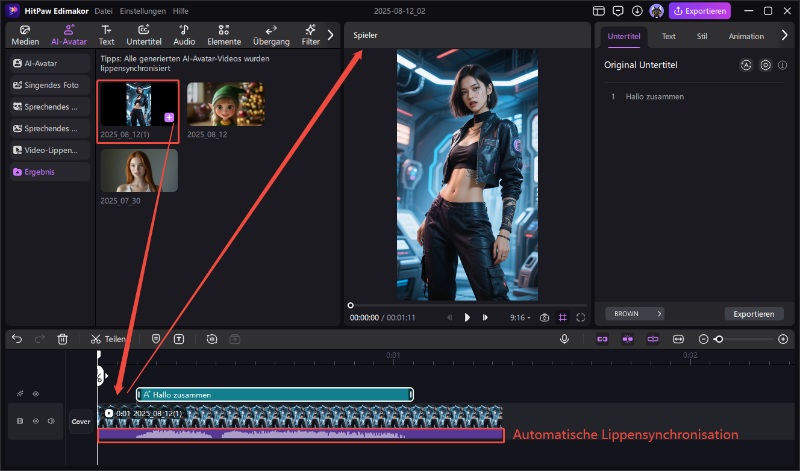Open the download center icon
Image resolution: width=800 pixels, height=471 pixels.
pyautogui.click(x=637, y=11)
